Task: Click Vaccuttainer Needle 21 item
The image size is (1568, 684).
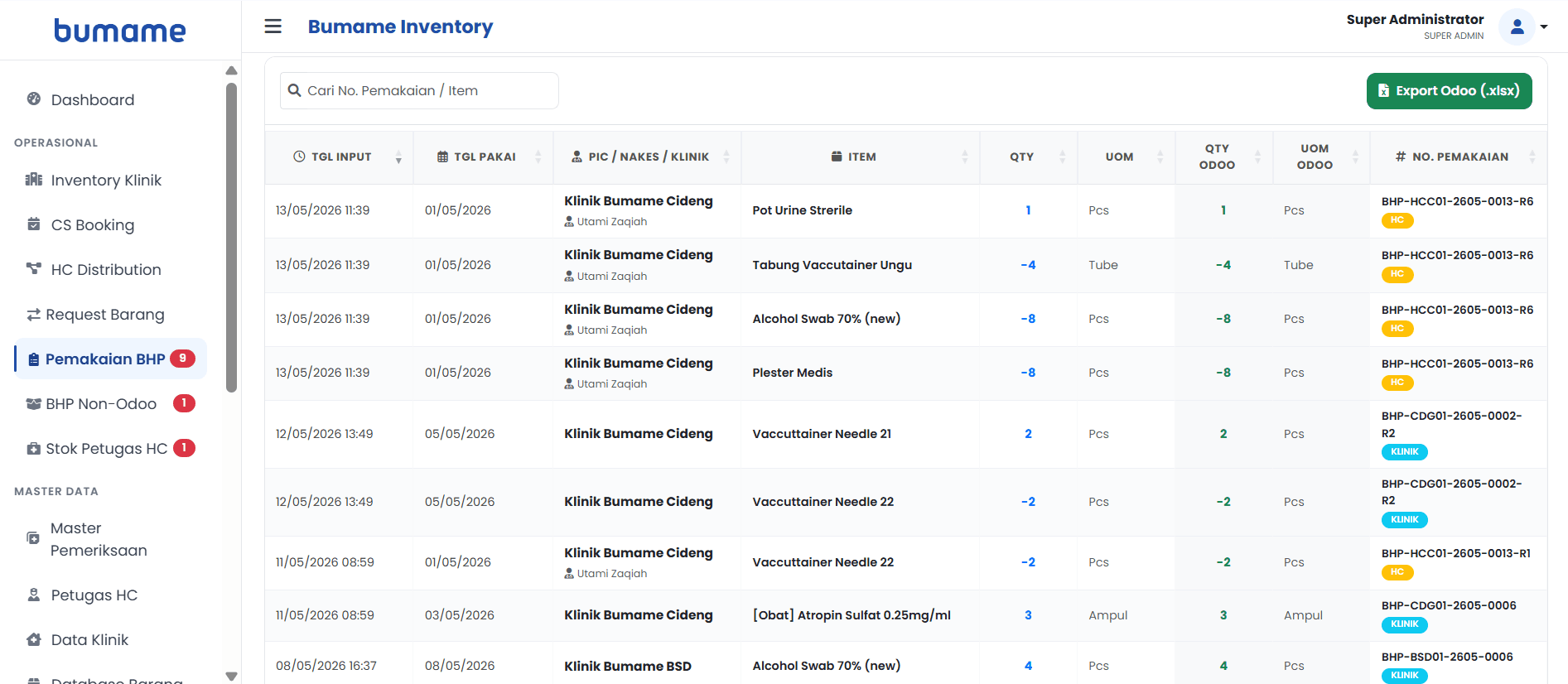Action: (x=822, y=434)
